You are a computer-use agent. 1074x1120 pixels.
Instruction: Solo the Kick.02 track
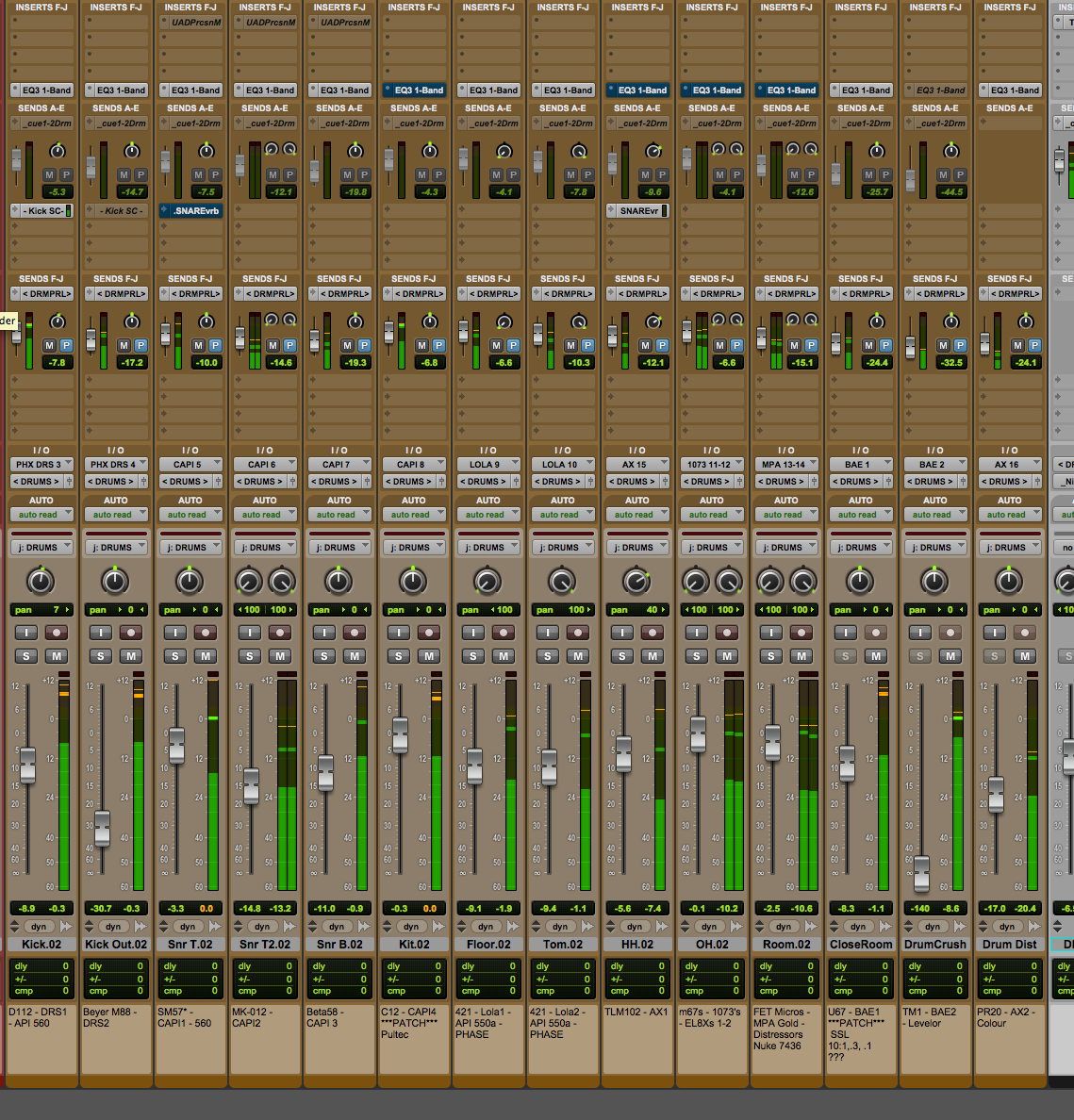(26, 656)
